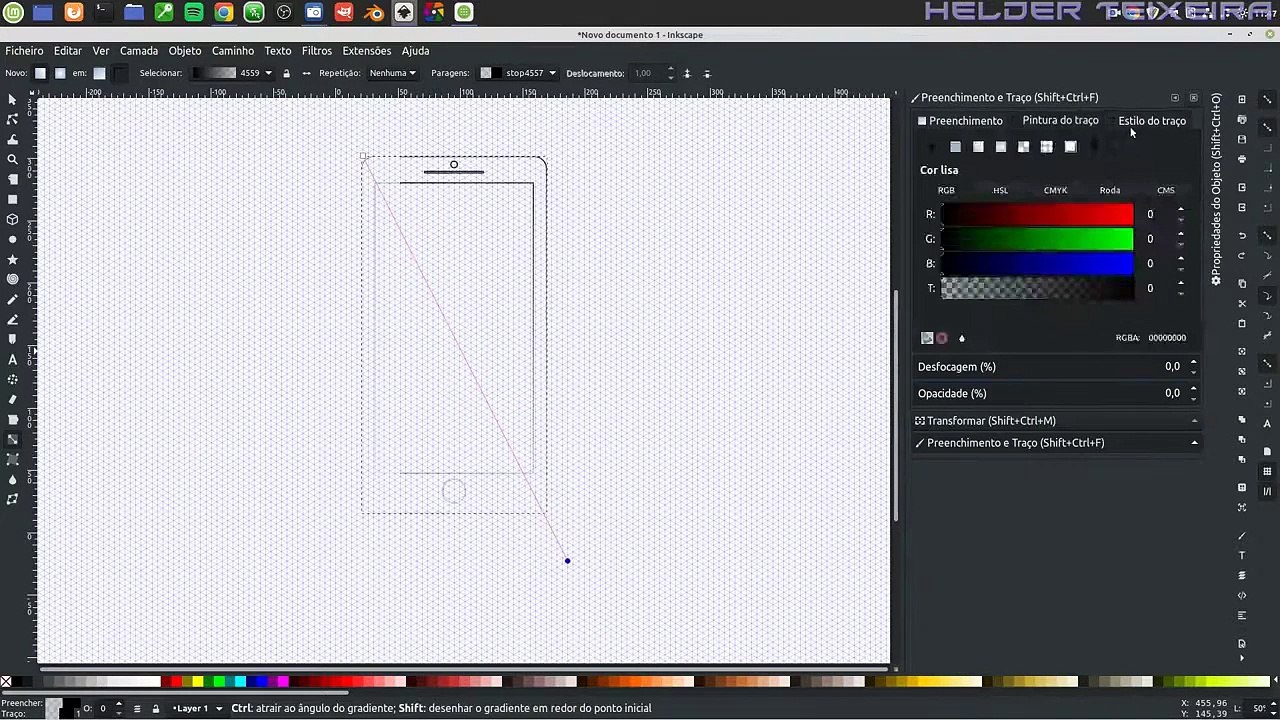The height and width of the screenshot is (720, 1280).
Task: Toggle create gradient in stroke
Action: pyautogui.click(x=119, y=73)
